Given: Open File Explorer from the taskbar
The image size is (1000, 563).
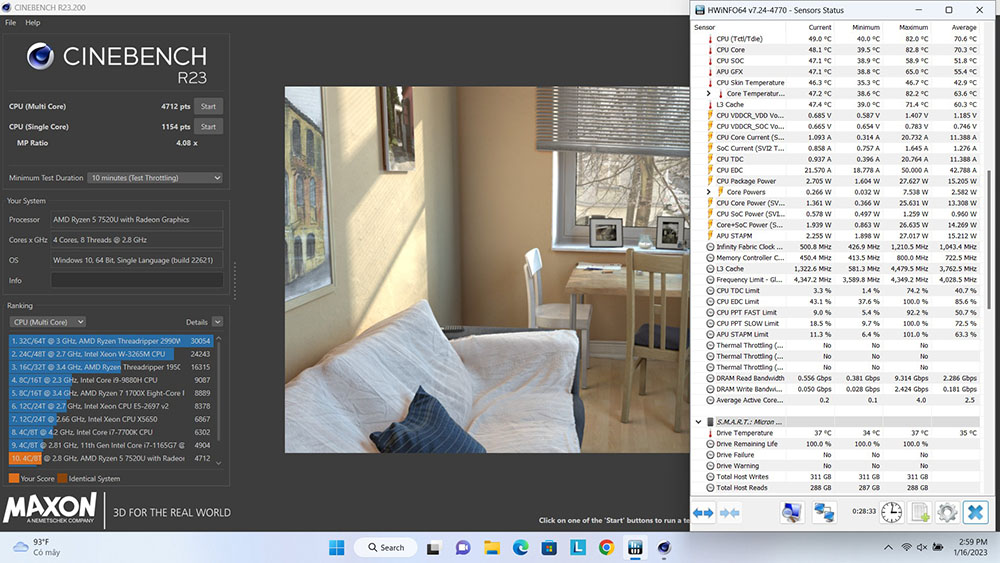Looking at the screenshot, I should [492, 548].
